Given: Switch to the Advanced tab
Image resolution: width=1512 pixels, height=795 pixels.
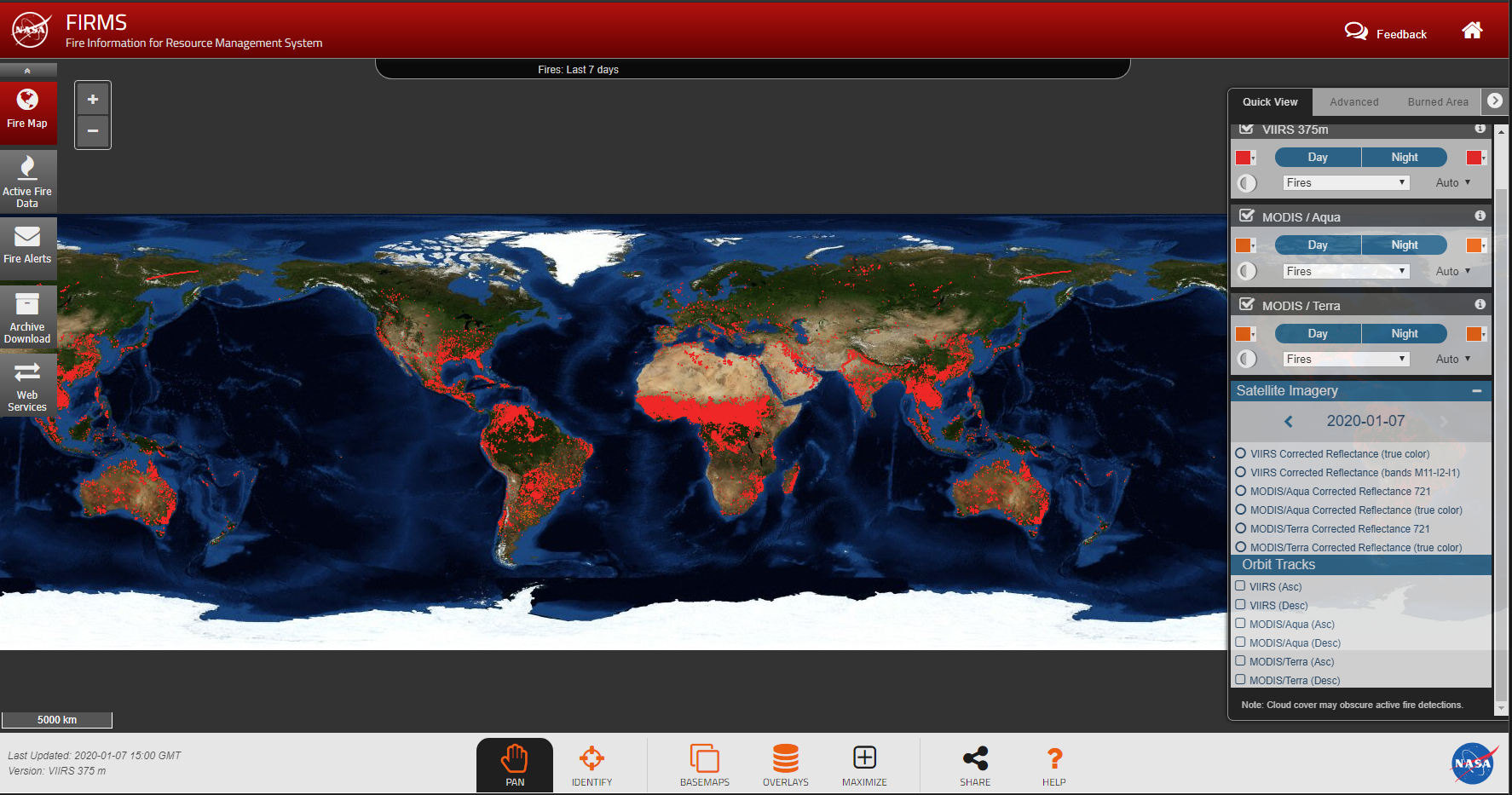Looking at the screenshot, I should pos(1353,102).
